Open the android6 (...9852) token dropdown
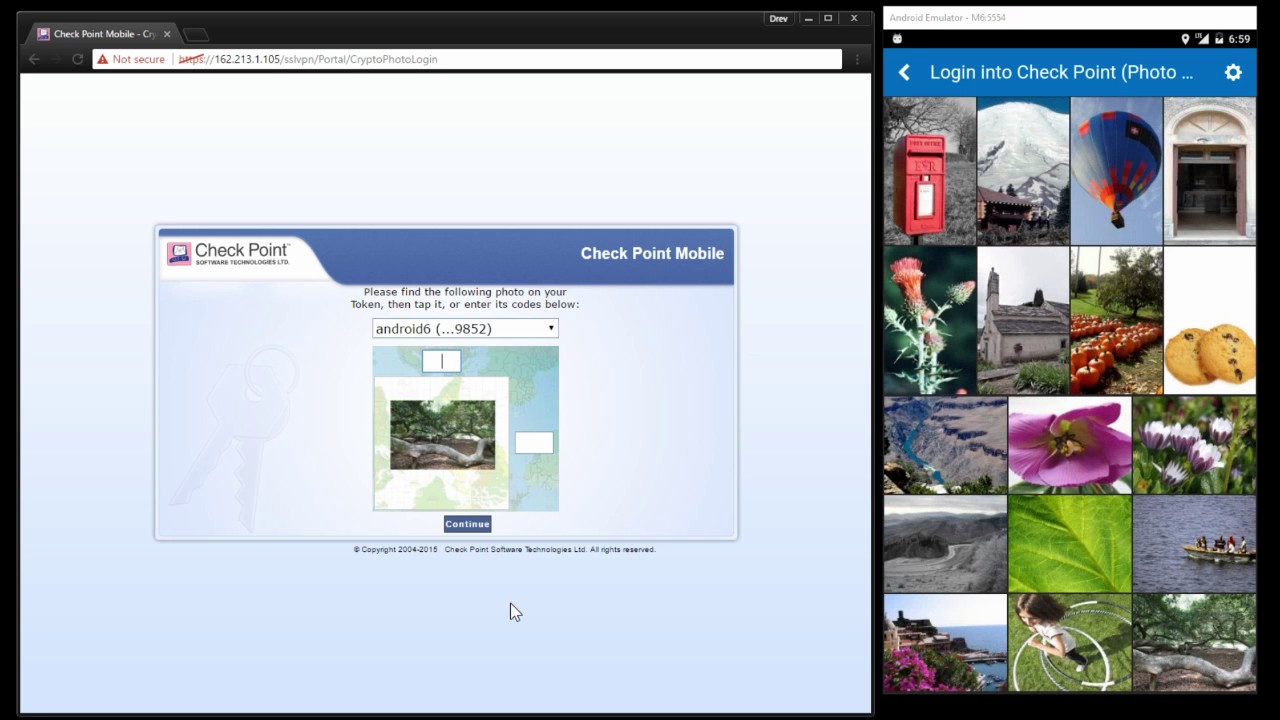This screenshot has width=1280, height=720. 465,328
